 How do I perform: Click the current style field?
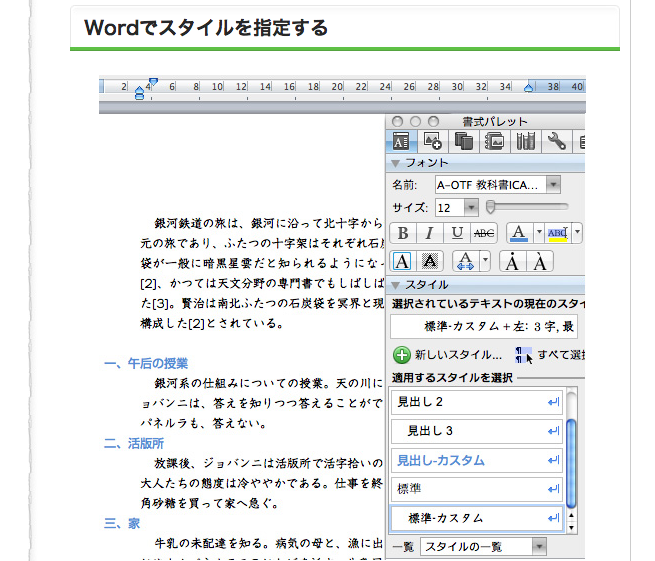click(x=484, y=326)
